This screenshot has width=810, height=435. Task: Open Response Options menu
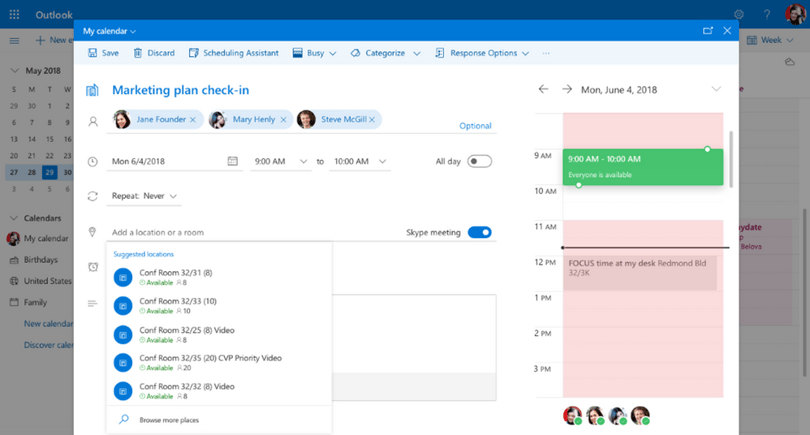pos(482,53)
